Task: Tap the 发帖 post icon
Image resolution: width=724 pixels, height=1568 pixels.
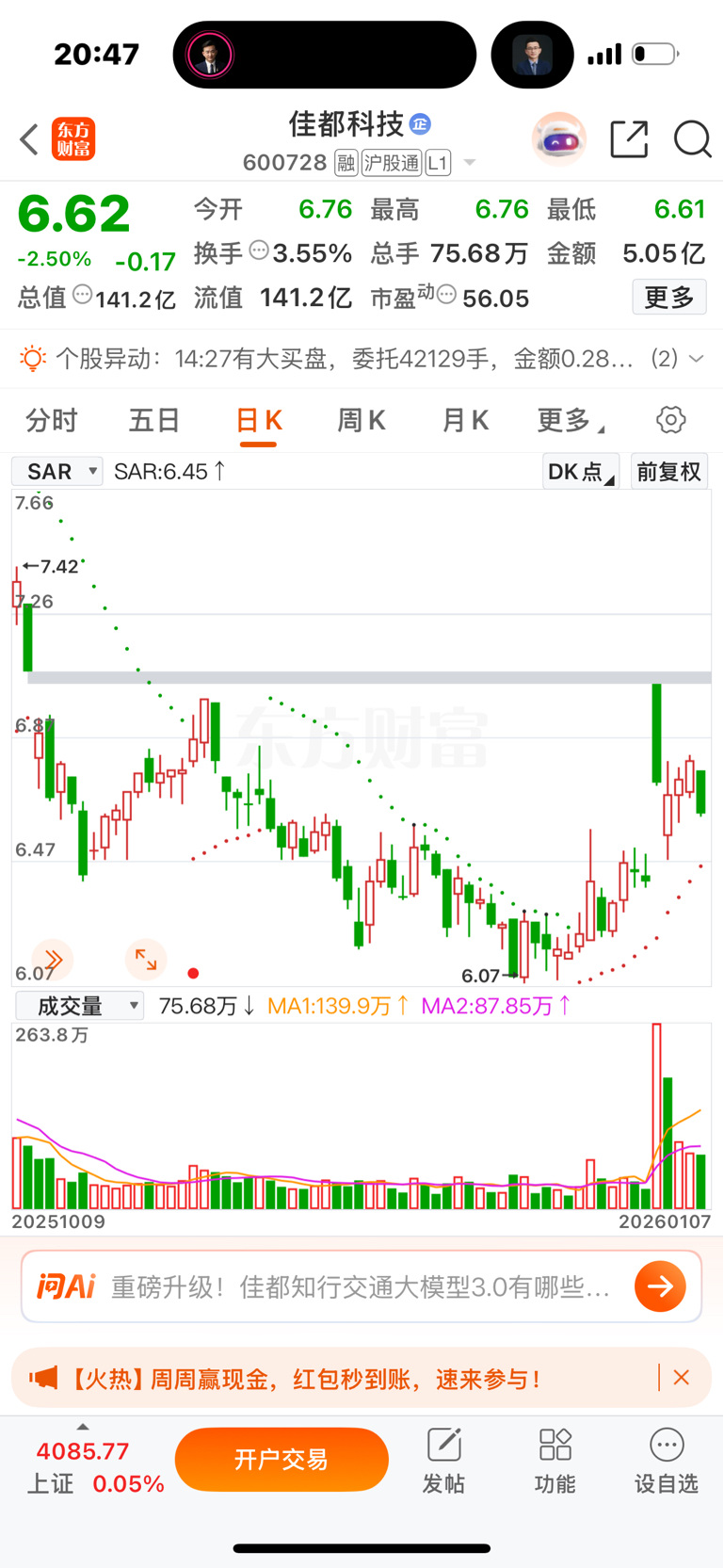Action: (443, 1461)
